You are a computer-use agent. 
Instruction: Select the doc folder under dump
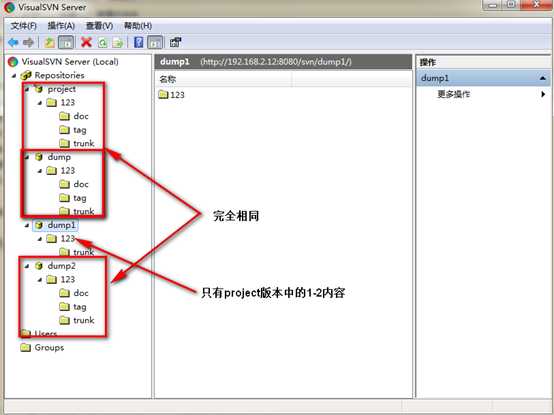pyautogui.click(x=81, y=184)
